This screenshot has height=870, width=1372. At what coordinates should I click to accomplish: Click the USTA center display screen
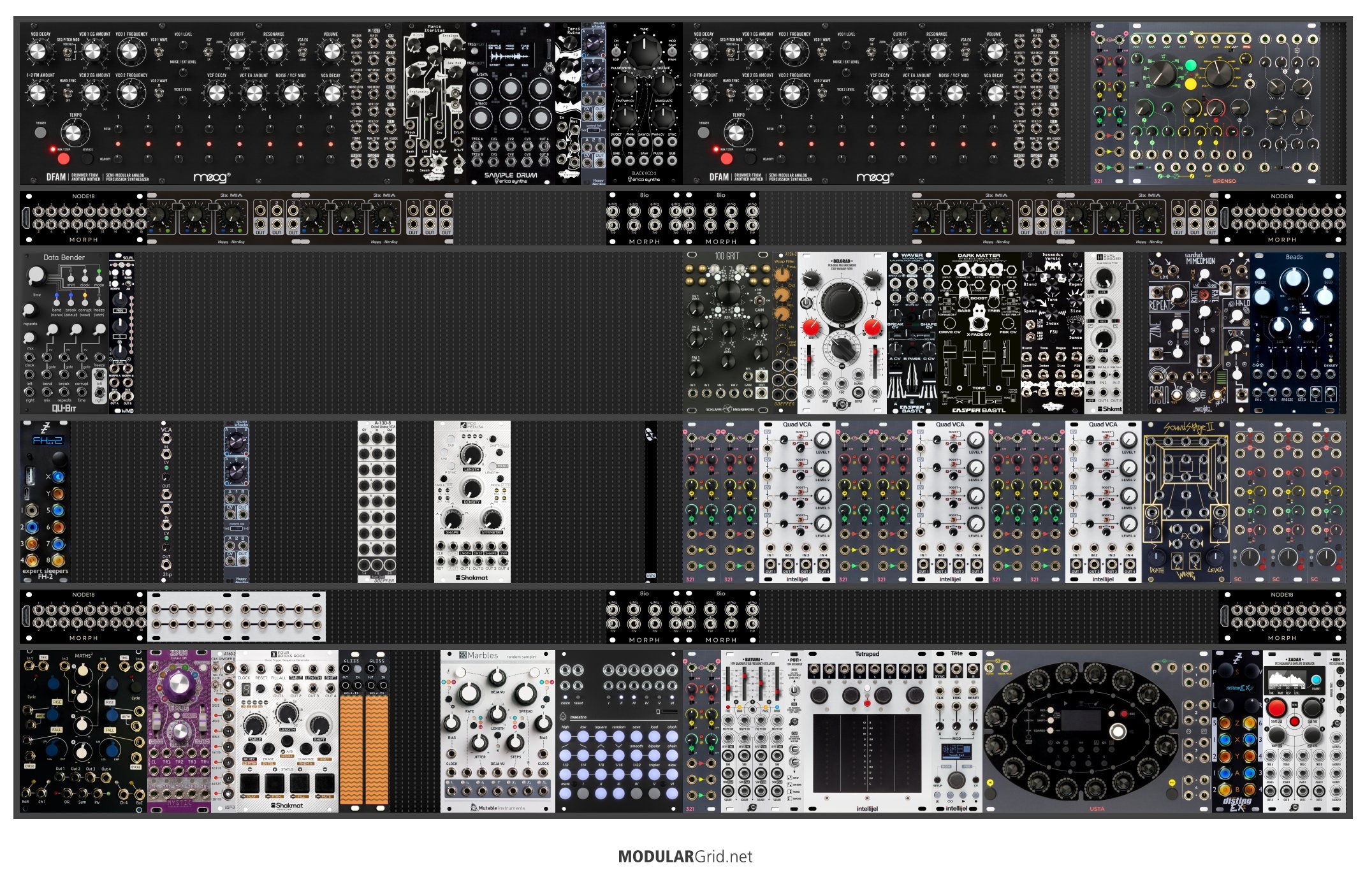click(1080, 721)
